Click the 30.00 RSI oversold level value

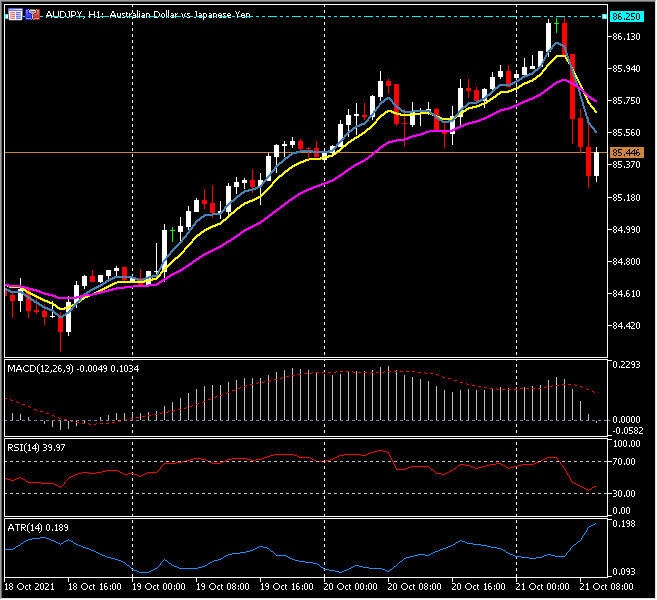point(626,494)
